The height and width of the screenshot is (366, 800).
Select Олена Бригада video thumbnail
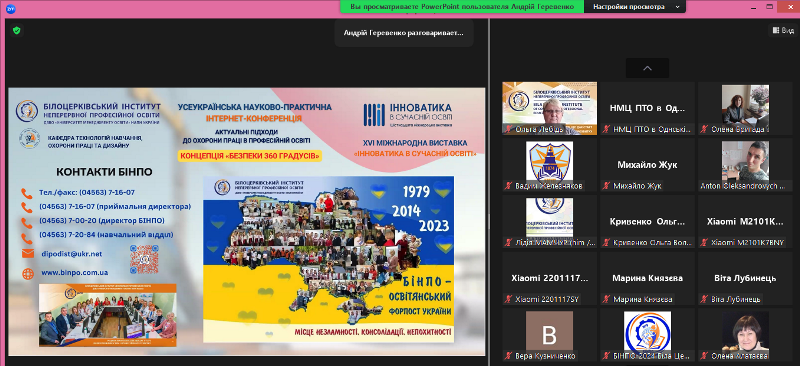[745, 109]
